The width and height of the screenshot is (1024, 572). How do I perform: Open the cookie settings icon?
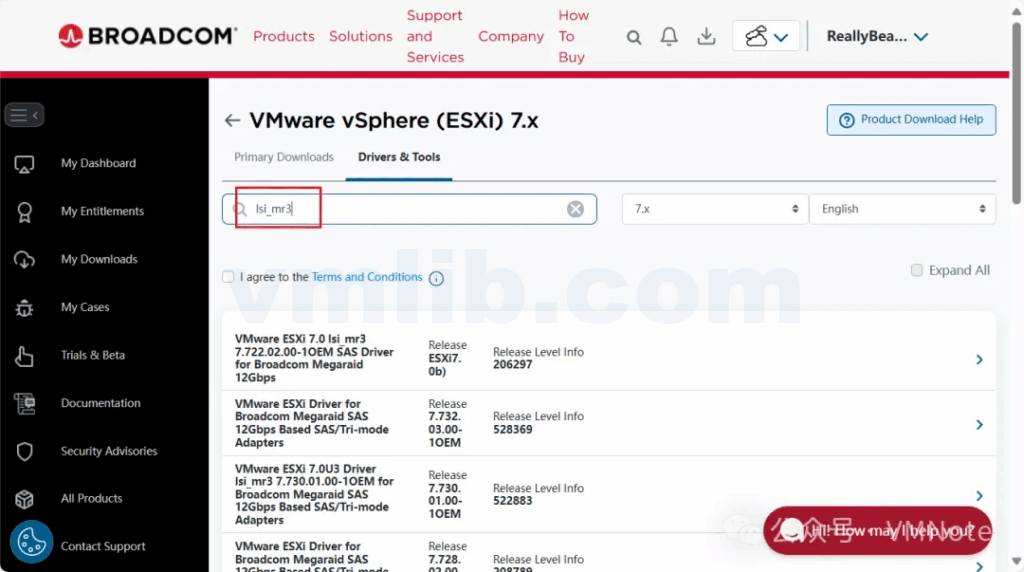[31, 542]
